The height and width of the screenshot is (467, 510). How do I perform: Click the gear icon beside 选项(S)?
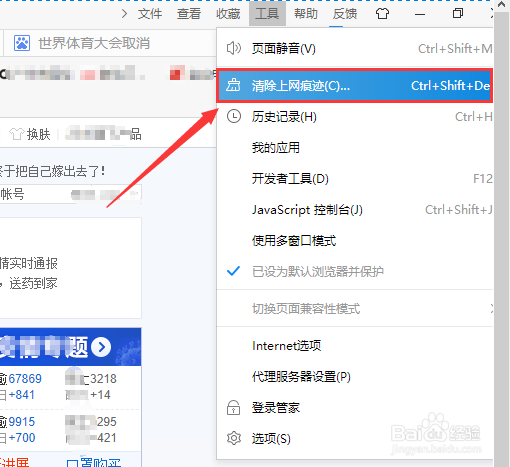[234, 438]
